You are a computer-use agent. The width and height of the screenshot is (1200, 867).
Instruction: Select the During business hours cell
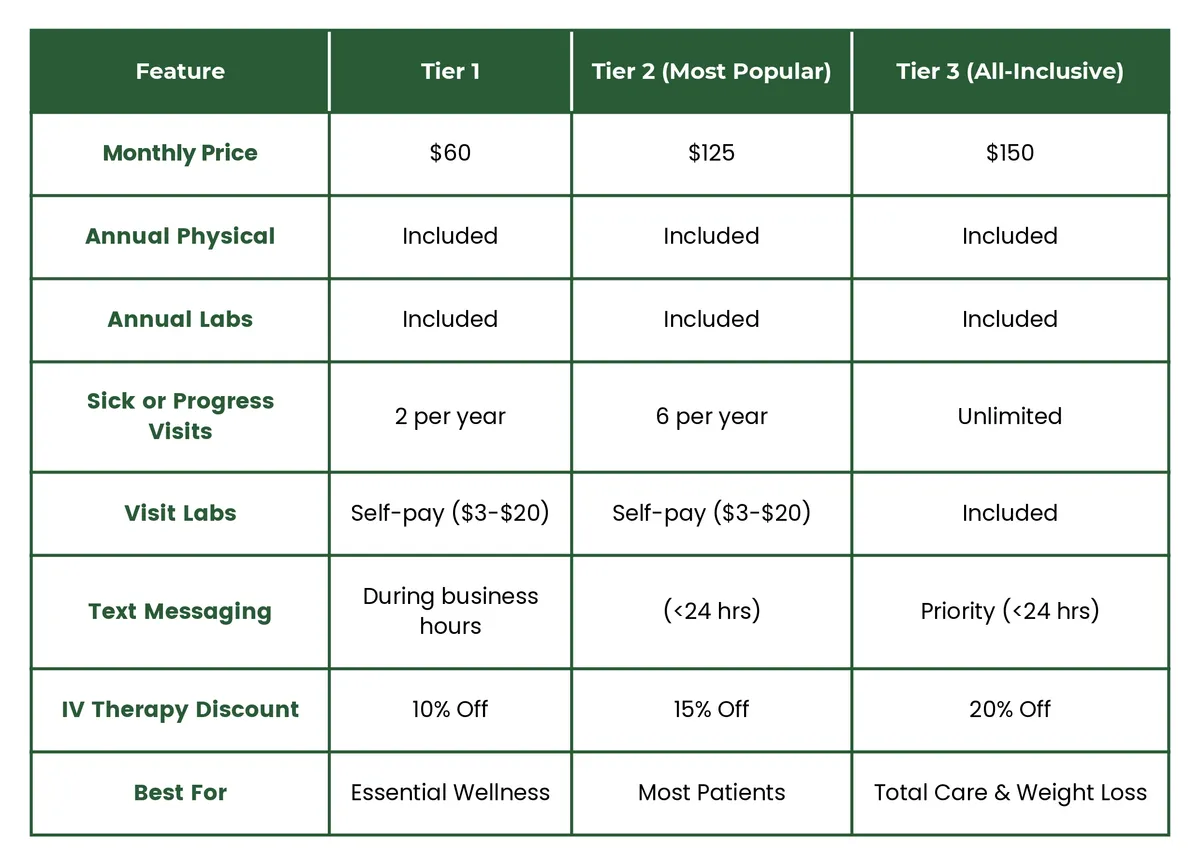pos(450,611)
